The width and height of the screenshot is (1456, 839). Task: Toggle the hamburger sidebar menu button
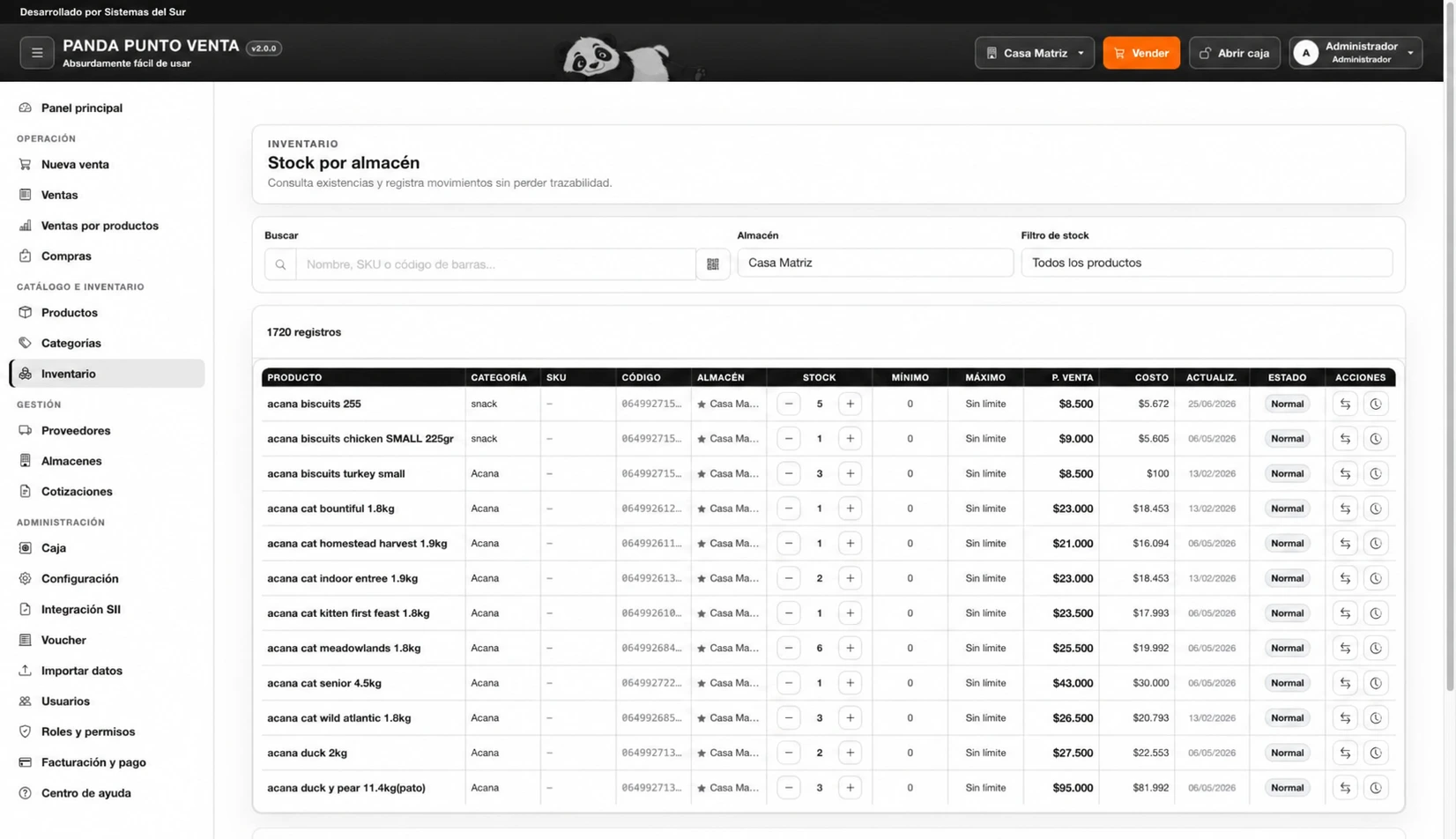click(37, 53)
